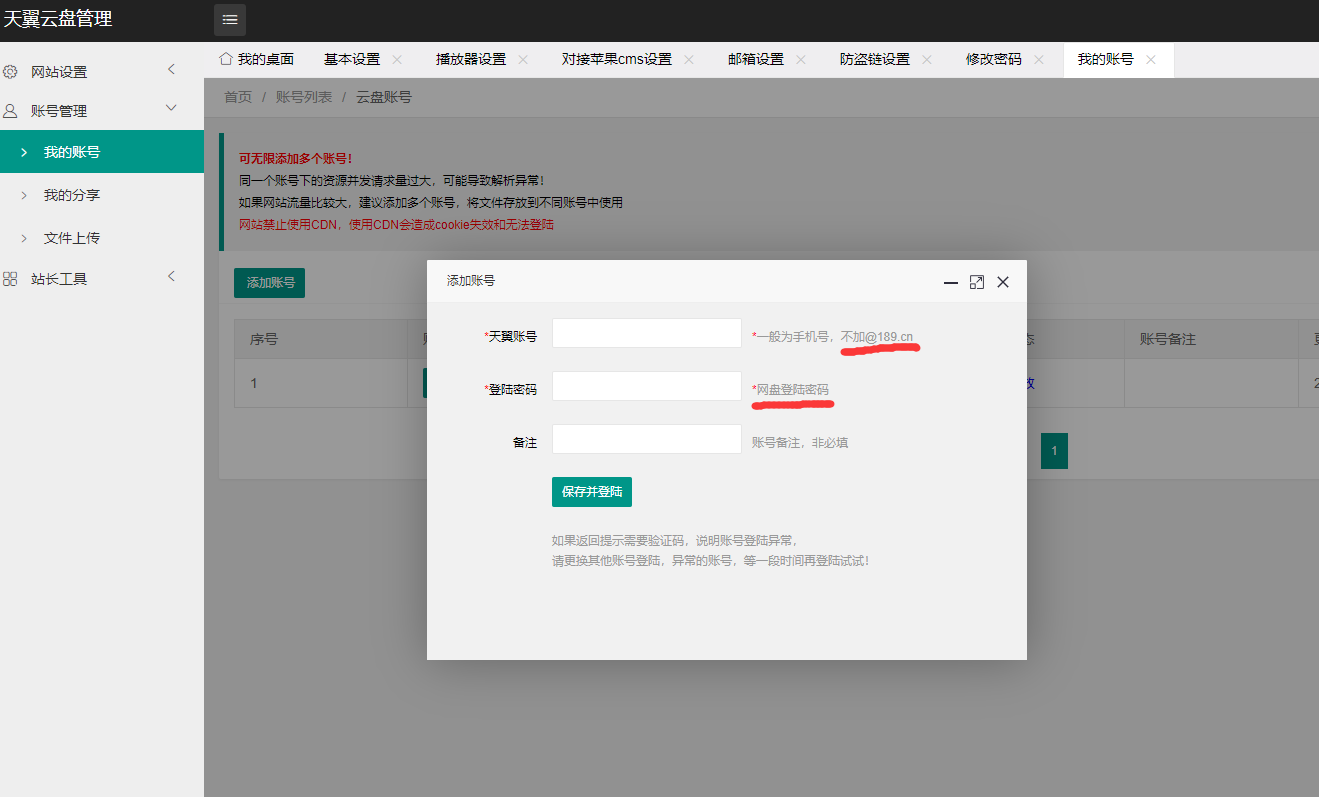The width and height of the screenshot is (1319, 797).
Task: Minimize the 添加账号 dialog
Action: pyautogui.click(x=951, y=283)
